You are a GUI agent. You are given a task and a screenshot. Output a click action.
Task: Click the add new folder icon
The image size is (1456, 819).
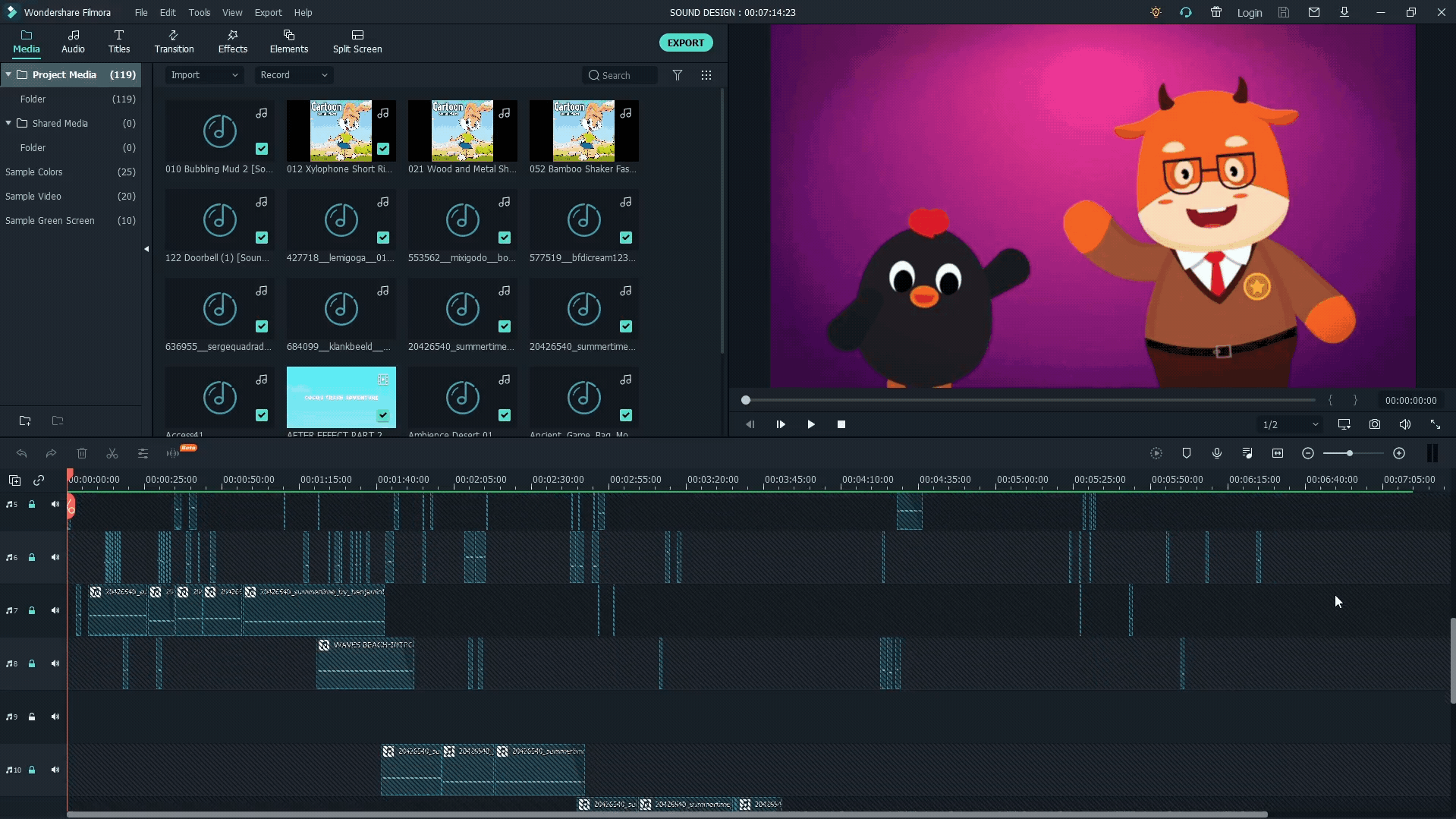click(25, 421)
